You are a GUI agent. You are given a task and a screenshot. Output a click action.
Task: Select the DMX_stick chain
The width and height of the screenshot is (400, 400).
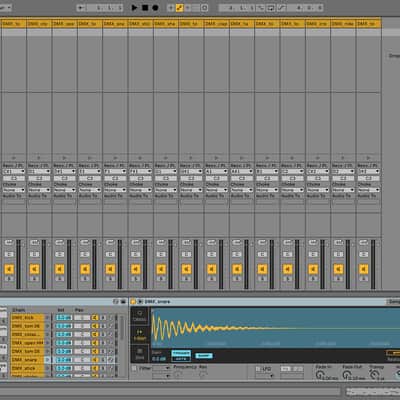(x=27, y=368)
